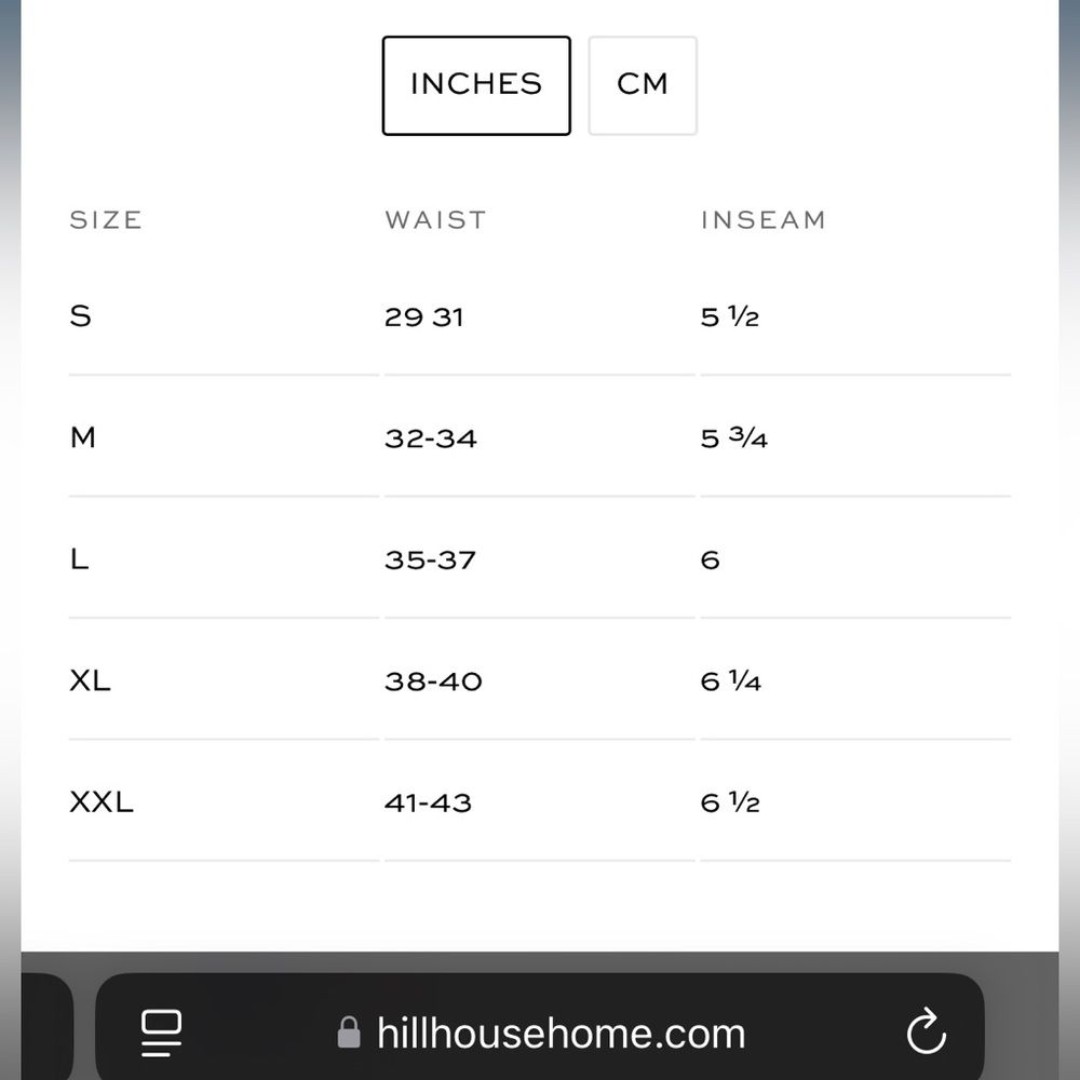Tap the 32-34 waist value
Image resolution: width=1080 pixels, height=1080 pixels.
pyautogui.click(x=430, y=438)
